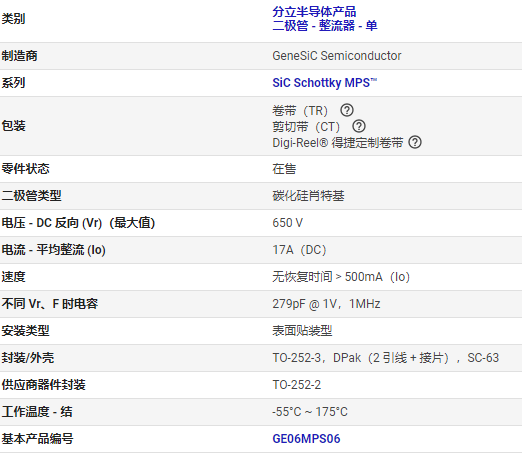The image size is (522, 453).
Task: Click the 包装 row label
Action: point(13,126)
